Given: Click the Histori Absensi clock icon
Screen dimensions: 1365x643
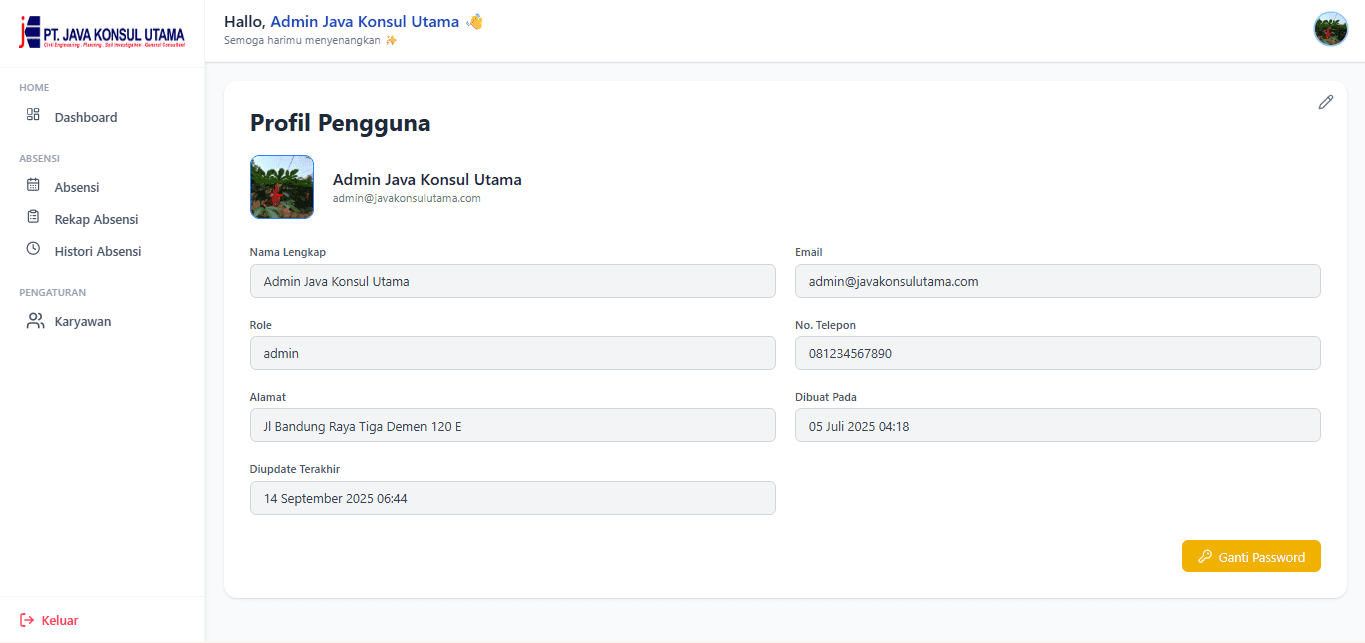Looking at the screenshot, I should [x=33, y=249].
